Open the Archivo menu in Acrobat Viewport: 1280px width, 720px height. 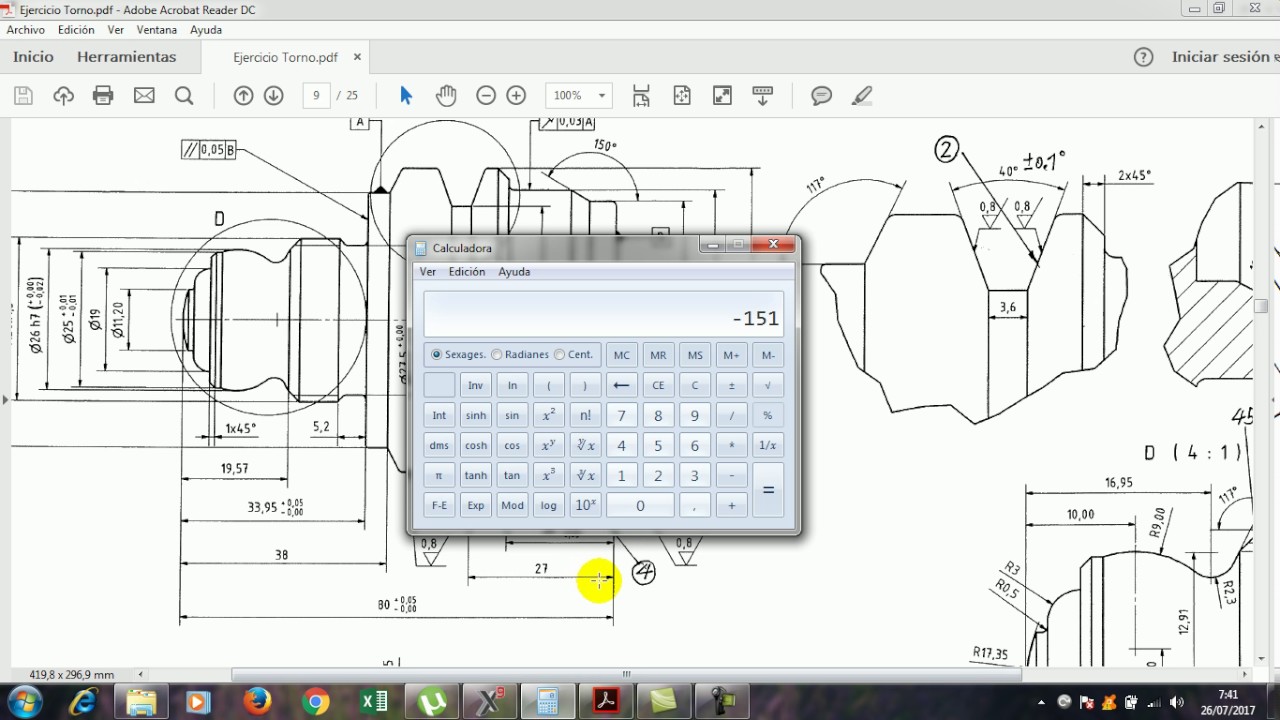point(26,30)
